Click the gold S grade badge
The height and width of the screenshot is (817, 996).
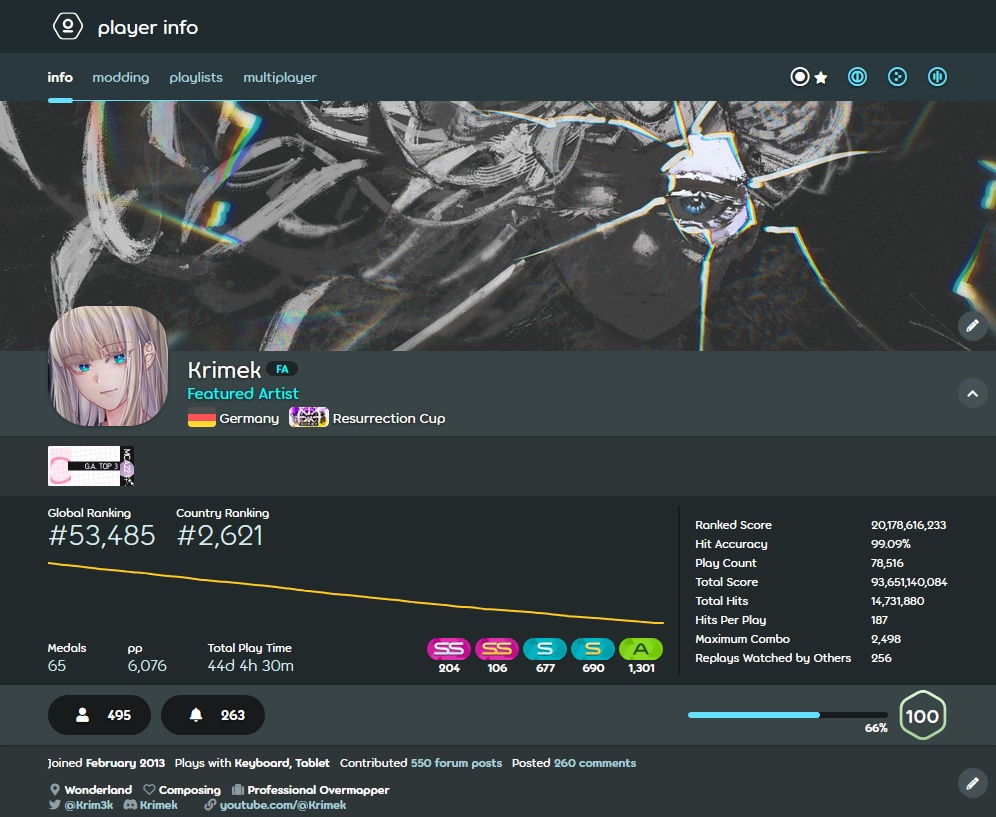point(593,649)
